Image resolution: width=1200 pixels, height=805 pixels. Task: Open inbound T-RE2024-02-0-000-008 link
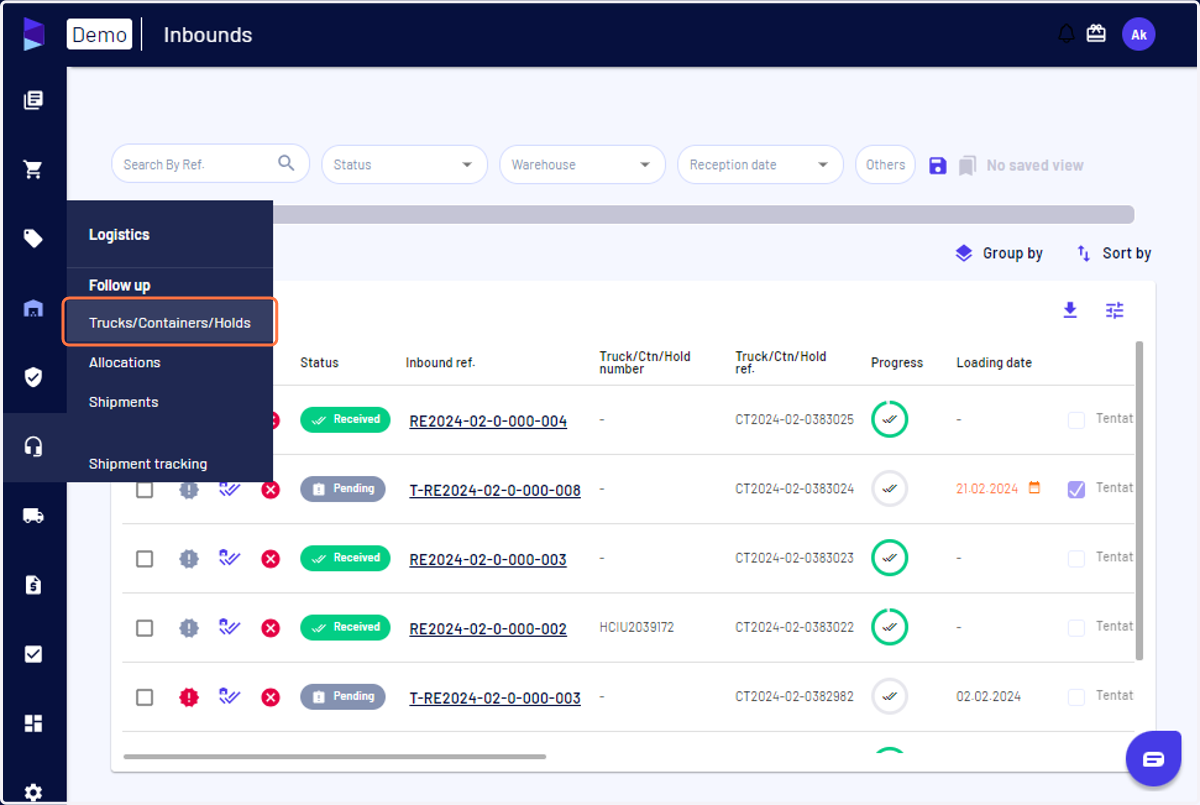[495, 490]
